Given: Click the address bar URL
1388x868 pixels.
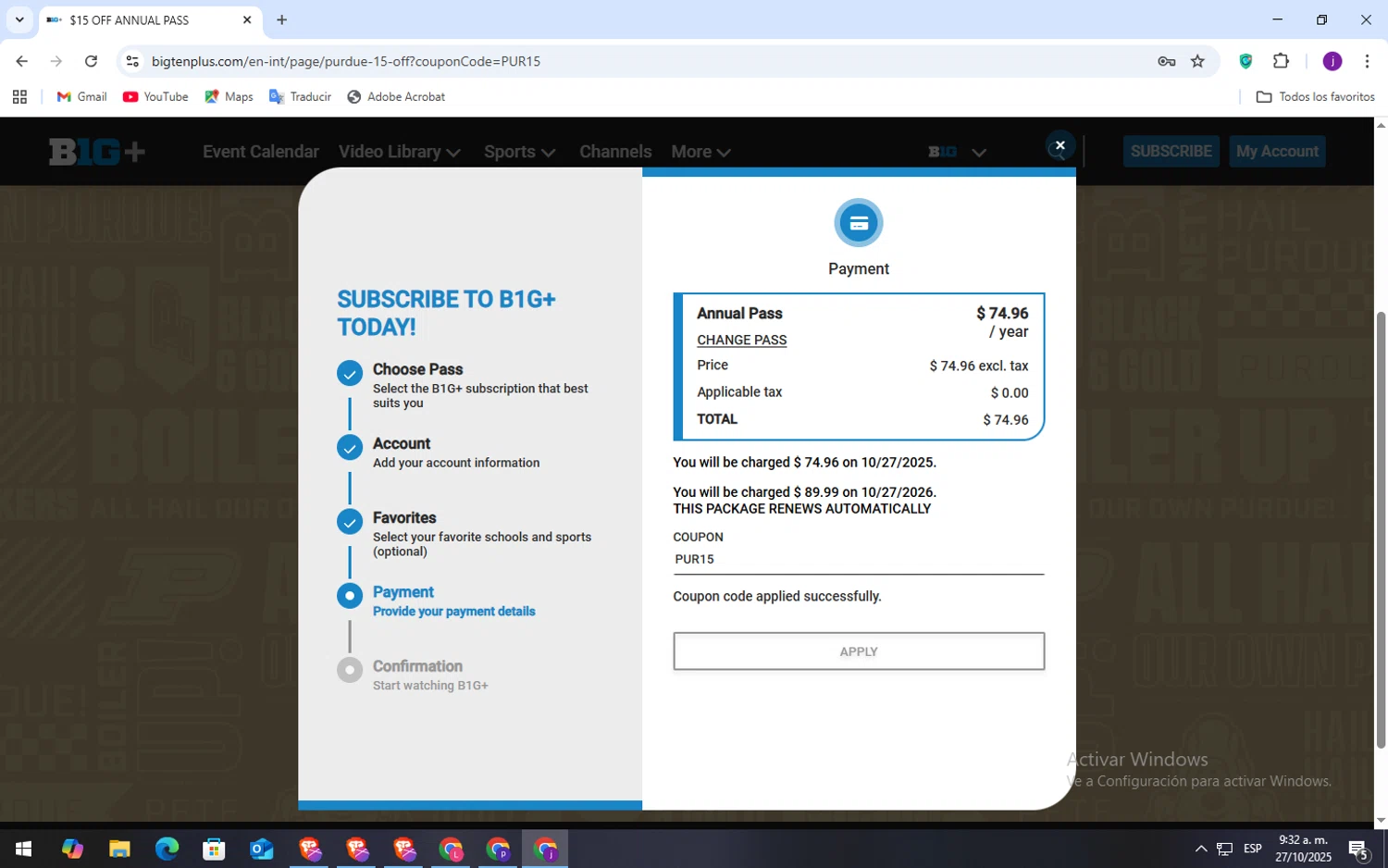Looking at the screenshot, I should [x=346, y=61].
